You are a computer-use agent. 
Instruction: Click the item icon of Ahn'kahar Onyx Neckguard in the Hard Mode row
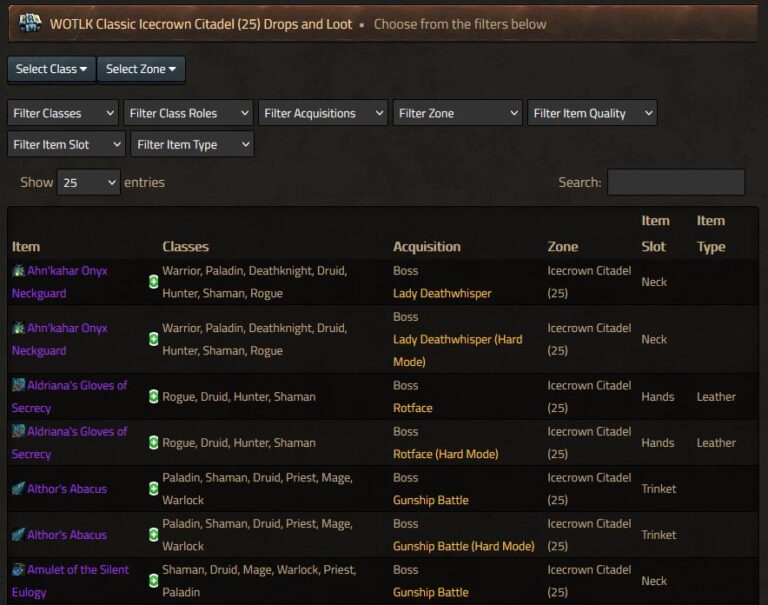[19, 328]
